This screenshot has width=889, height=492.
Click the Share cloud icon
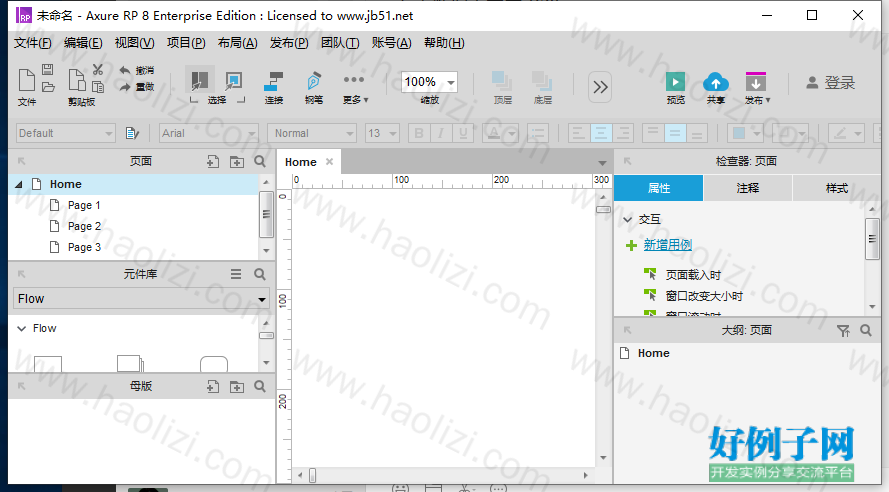click(x=716, y=82)
